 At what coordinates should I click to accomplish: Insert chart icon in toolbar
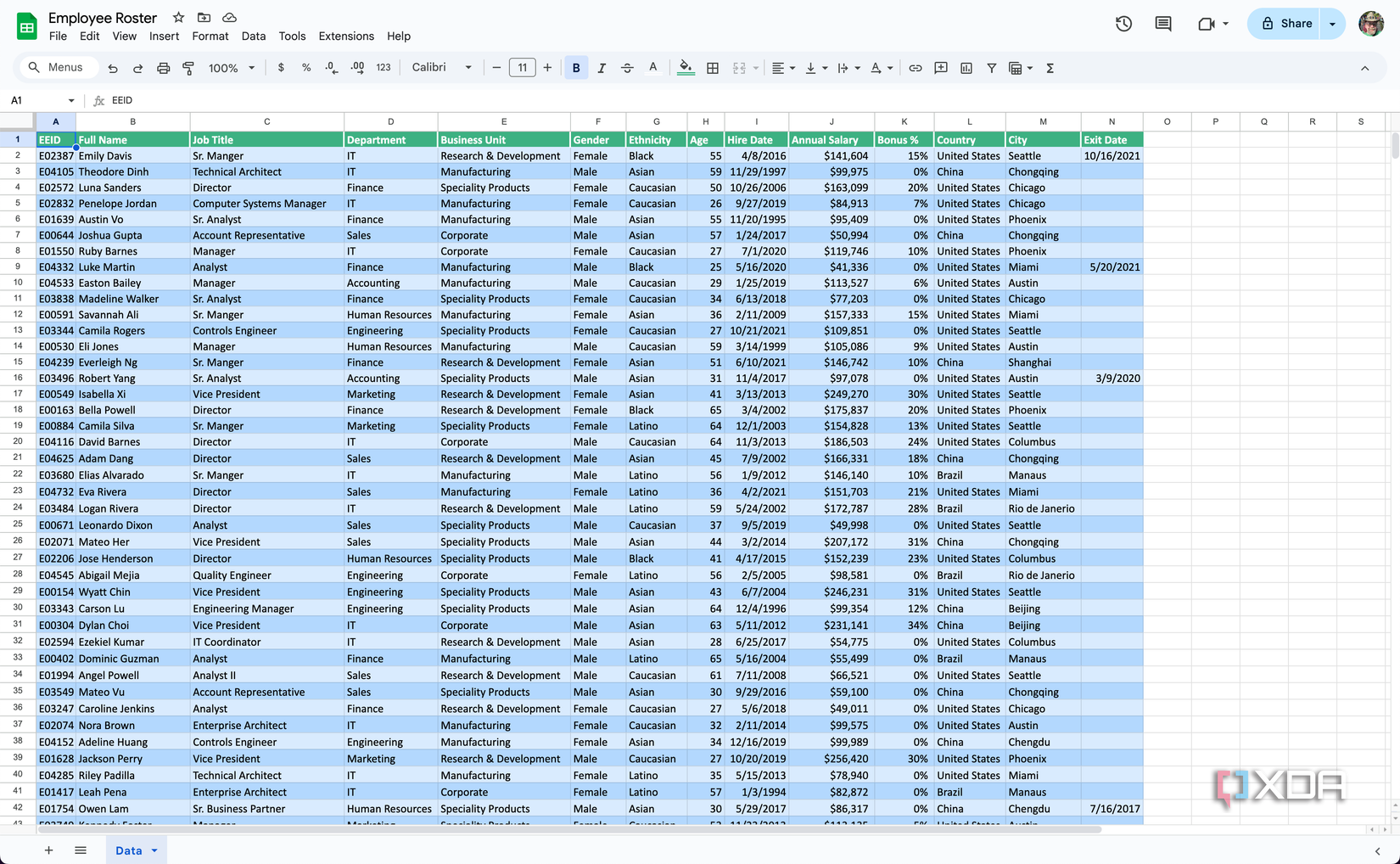click(966, 68)
